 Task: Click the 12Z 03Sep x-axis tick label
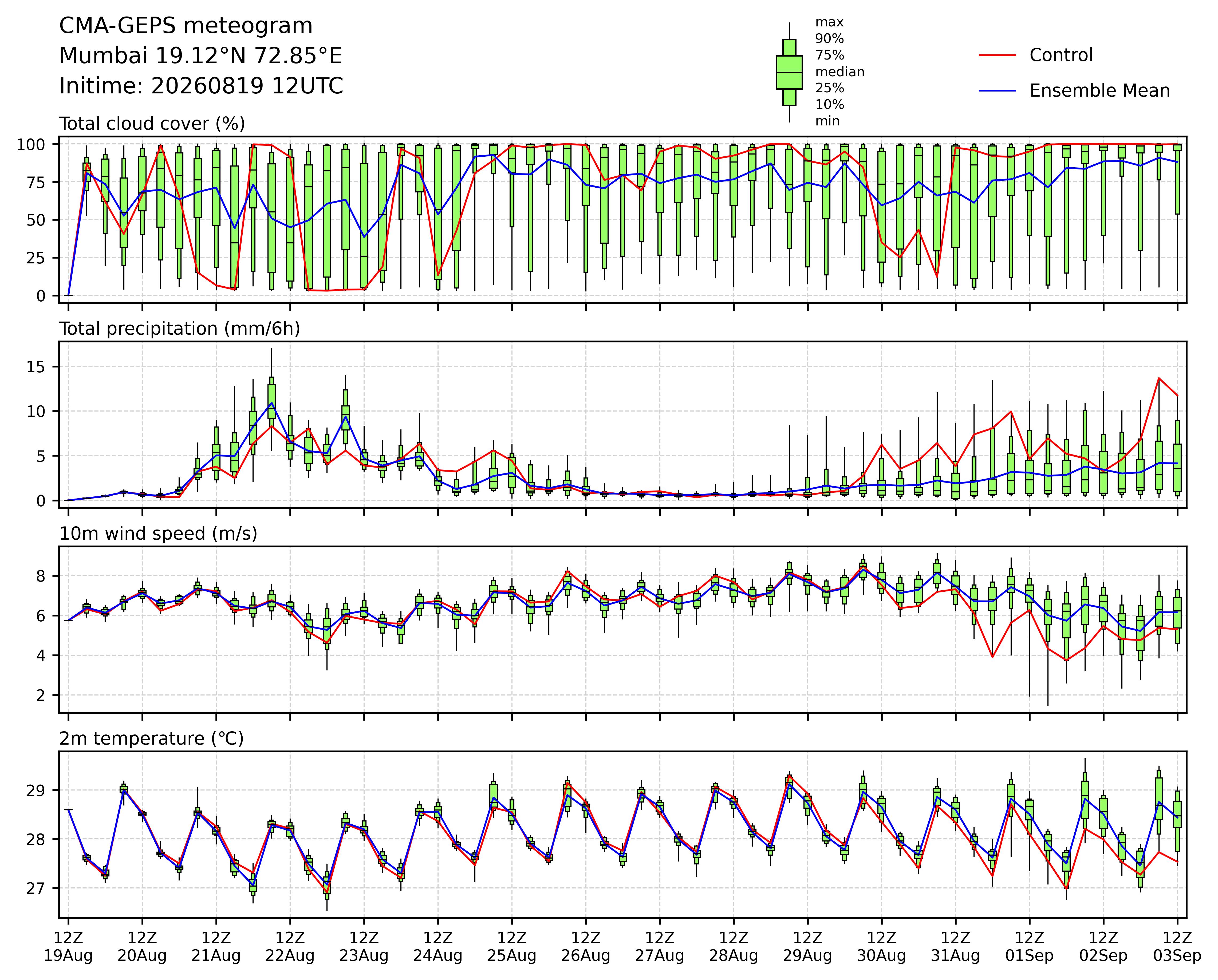point(1177,947)
